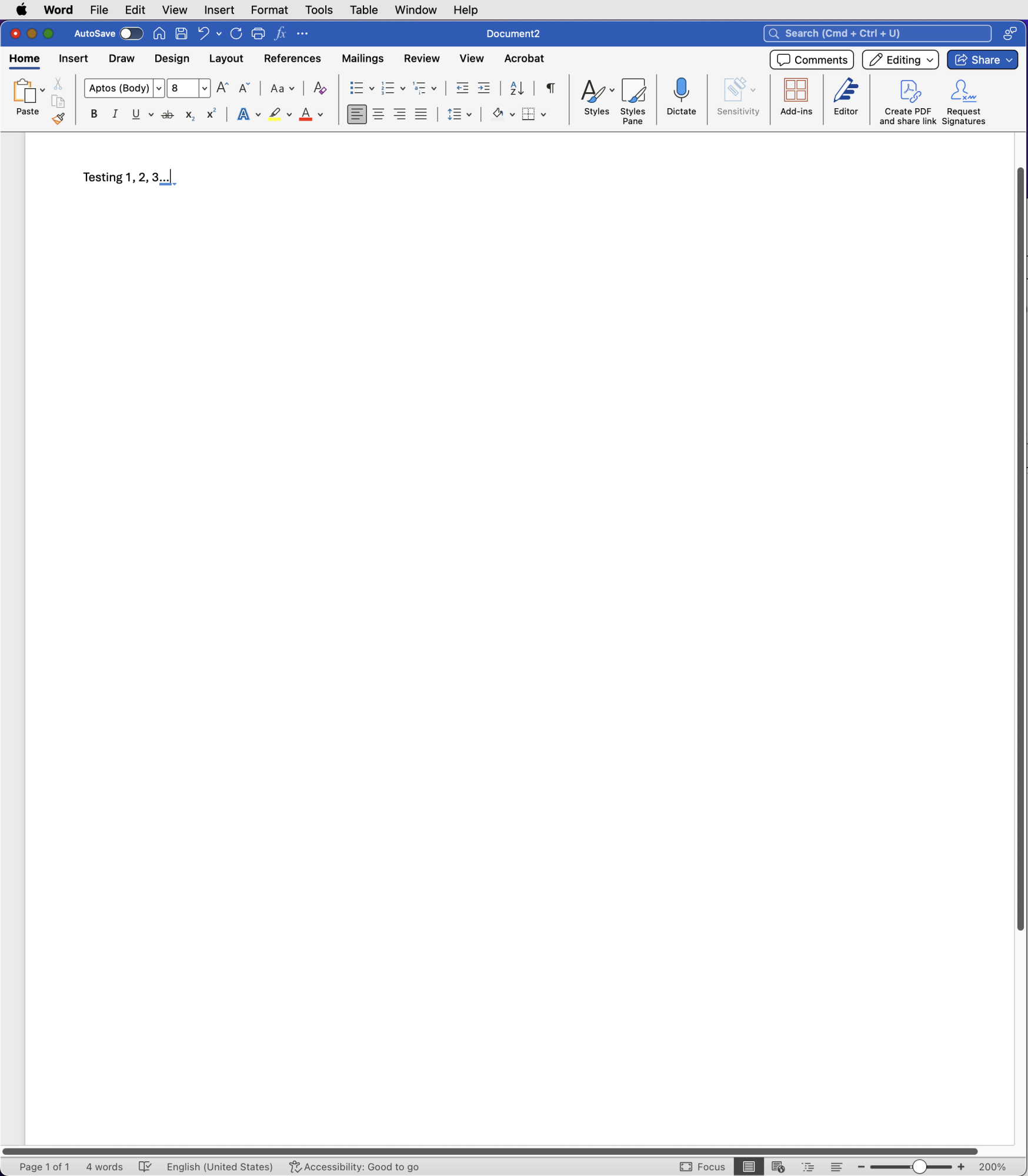Screen dimensions: 1028x1176
Task: Apply red font color to text
Action: click(306, 114)
